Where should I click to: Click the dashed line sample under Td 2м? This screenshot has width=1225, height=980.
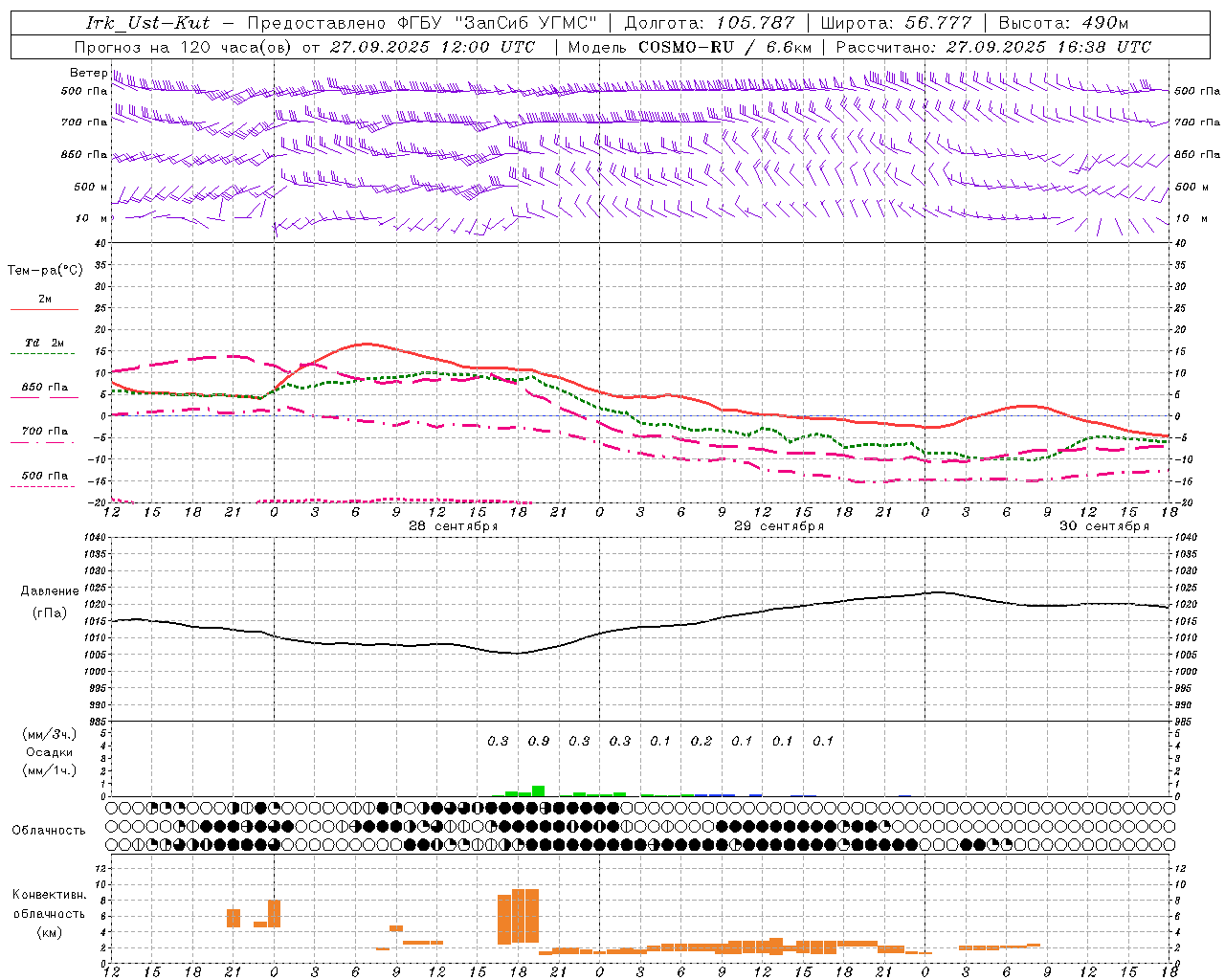(42, 353)
